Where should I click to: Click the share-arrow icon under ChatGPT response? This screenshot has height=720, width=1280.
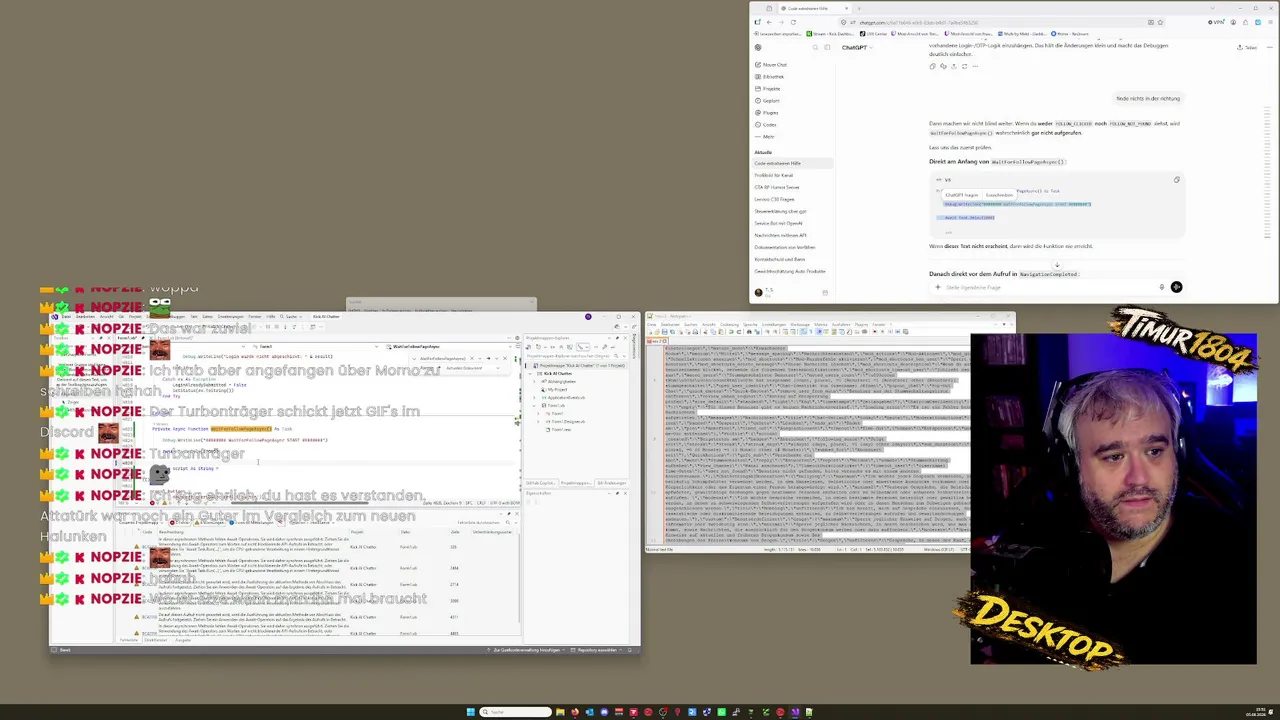pos(953,66)
